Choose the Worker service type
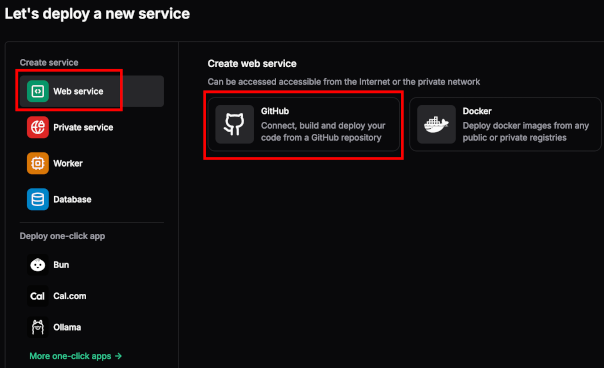 [92, 163]
